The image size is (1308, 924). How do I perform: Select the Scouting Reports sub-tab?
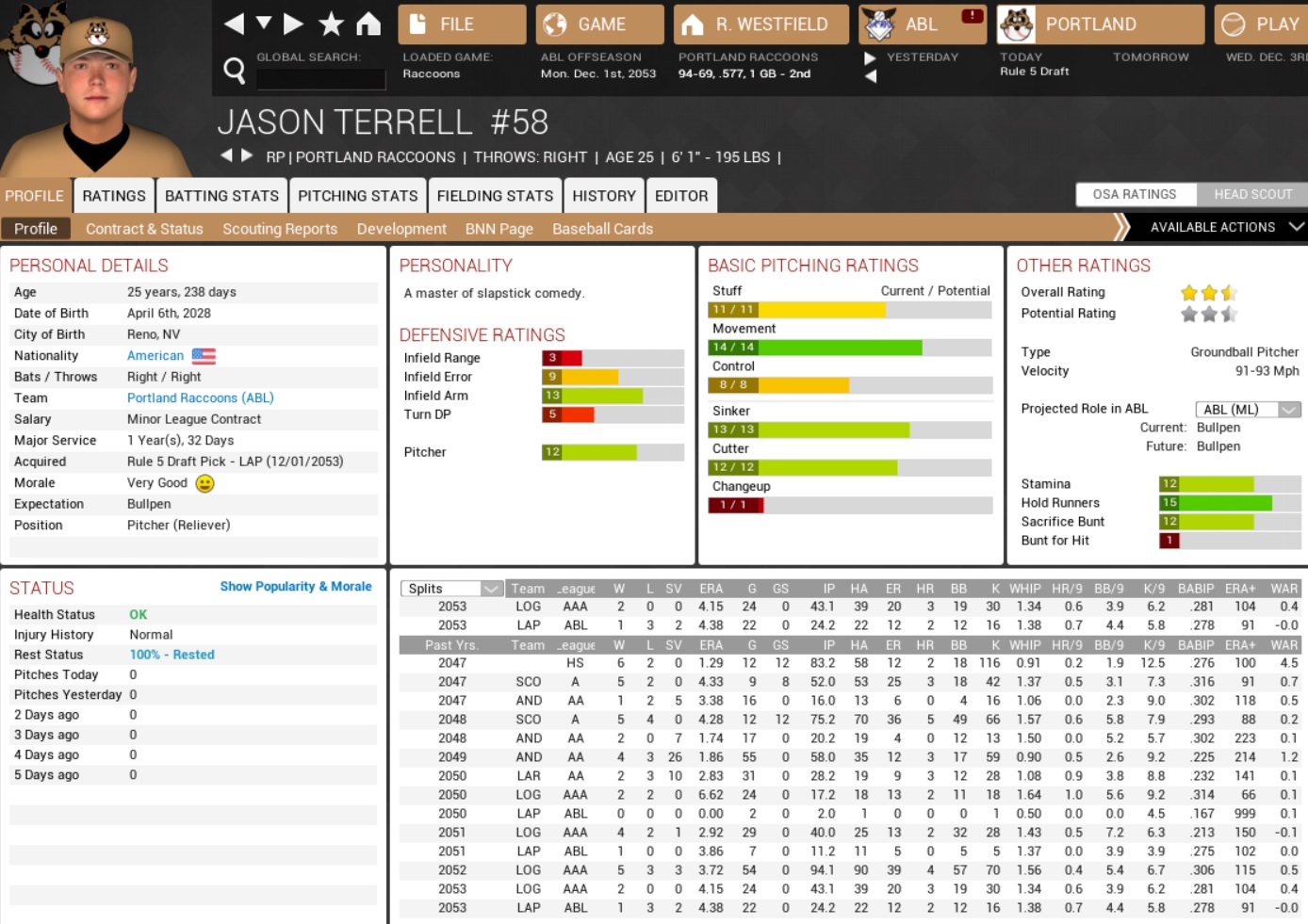coord(280,229)
